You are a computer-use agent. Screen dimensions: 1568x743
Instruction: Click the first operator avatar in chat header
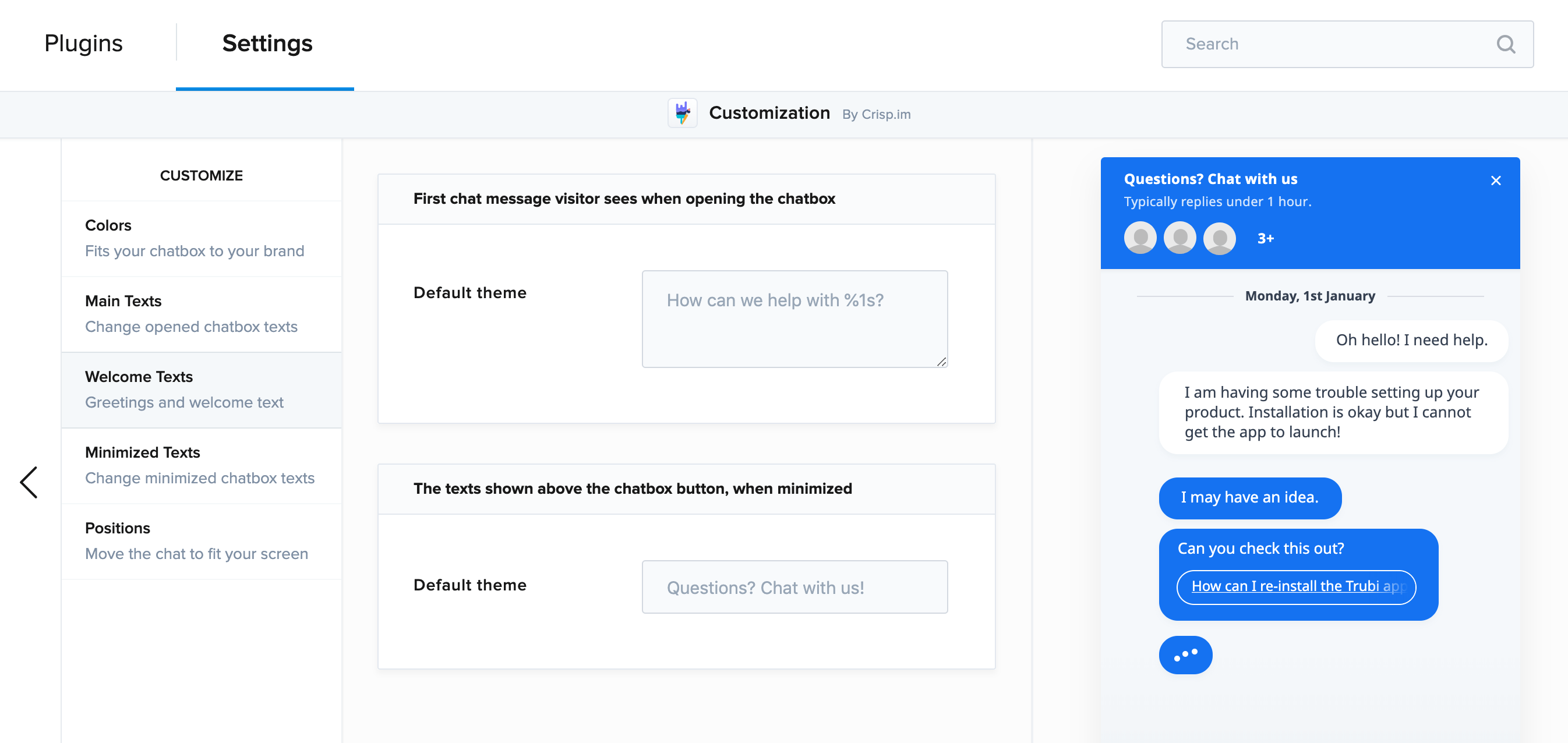click(x=1140, y=238)
